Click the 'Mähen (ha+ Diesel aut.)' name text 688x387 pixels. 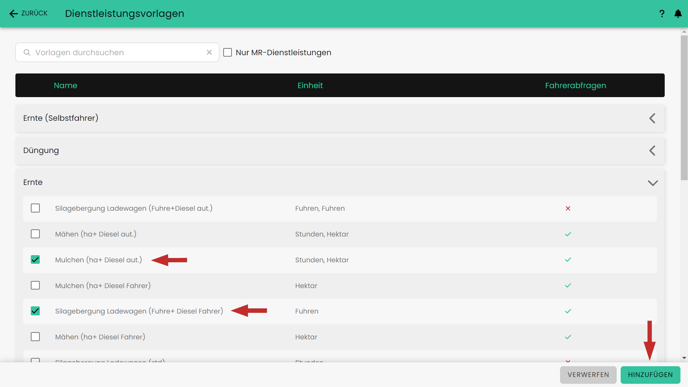tap(96, 234)
